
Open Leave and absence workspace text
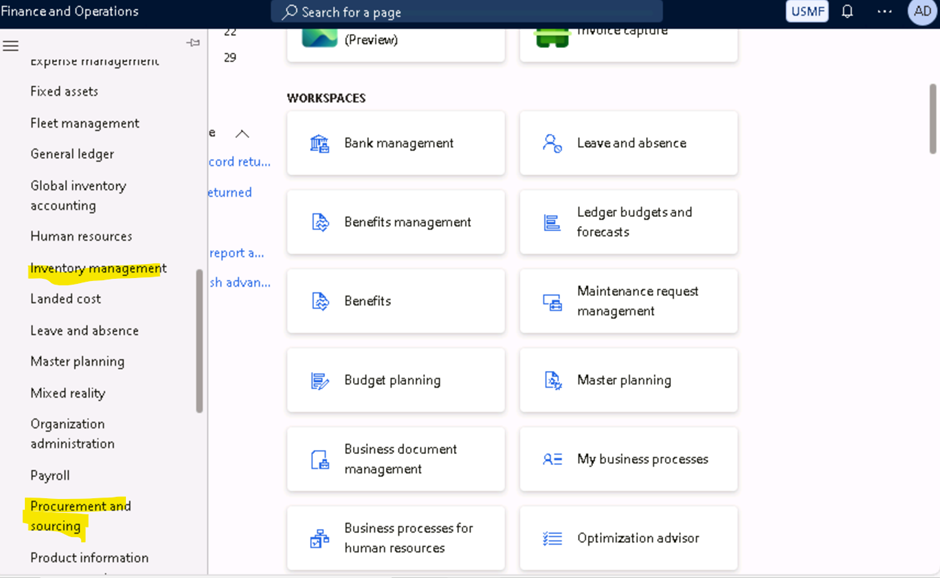tap(631, 143)
